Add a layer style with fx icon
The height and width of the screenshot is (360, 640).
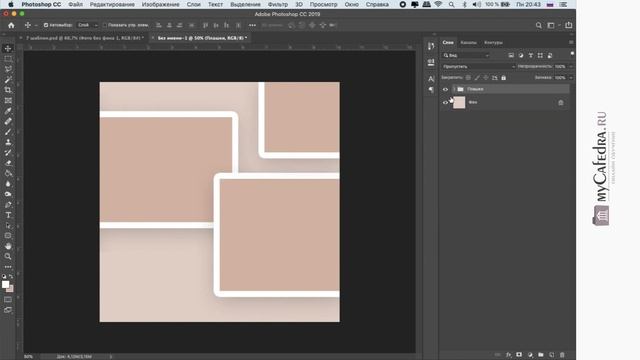[509, 355]
